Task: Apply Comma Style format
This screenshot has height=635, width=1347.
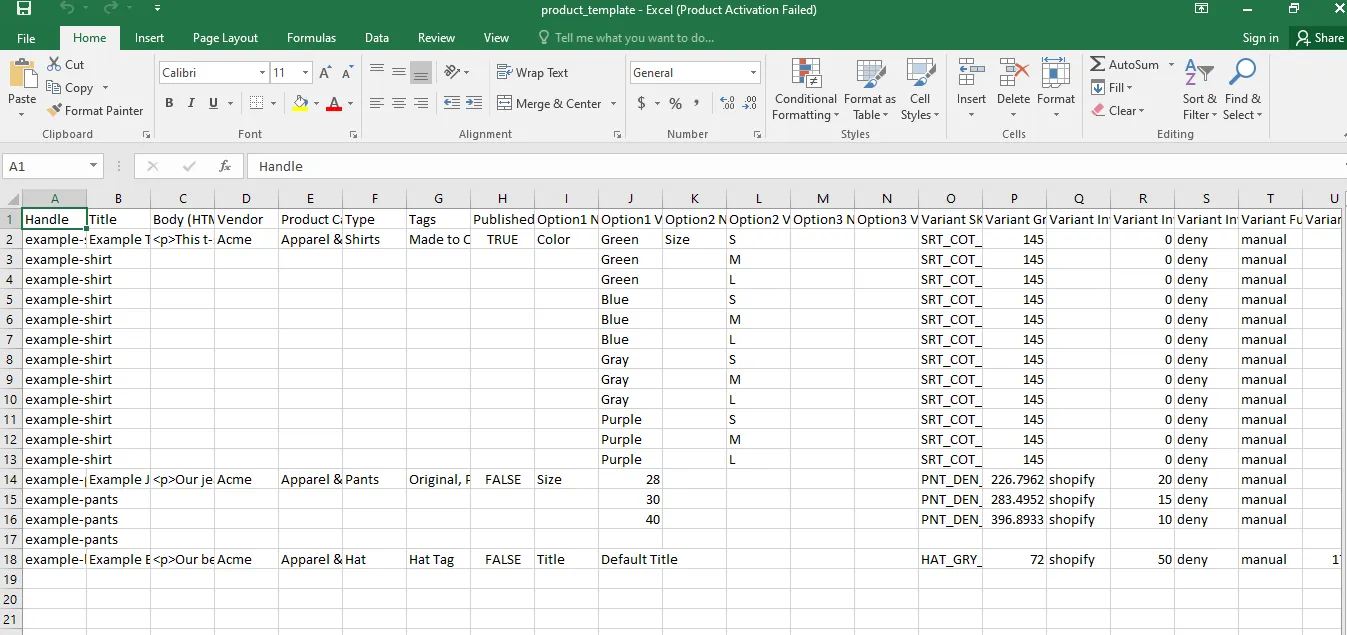Action: 697,103
